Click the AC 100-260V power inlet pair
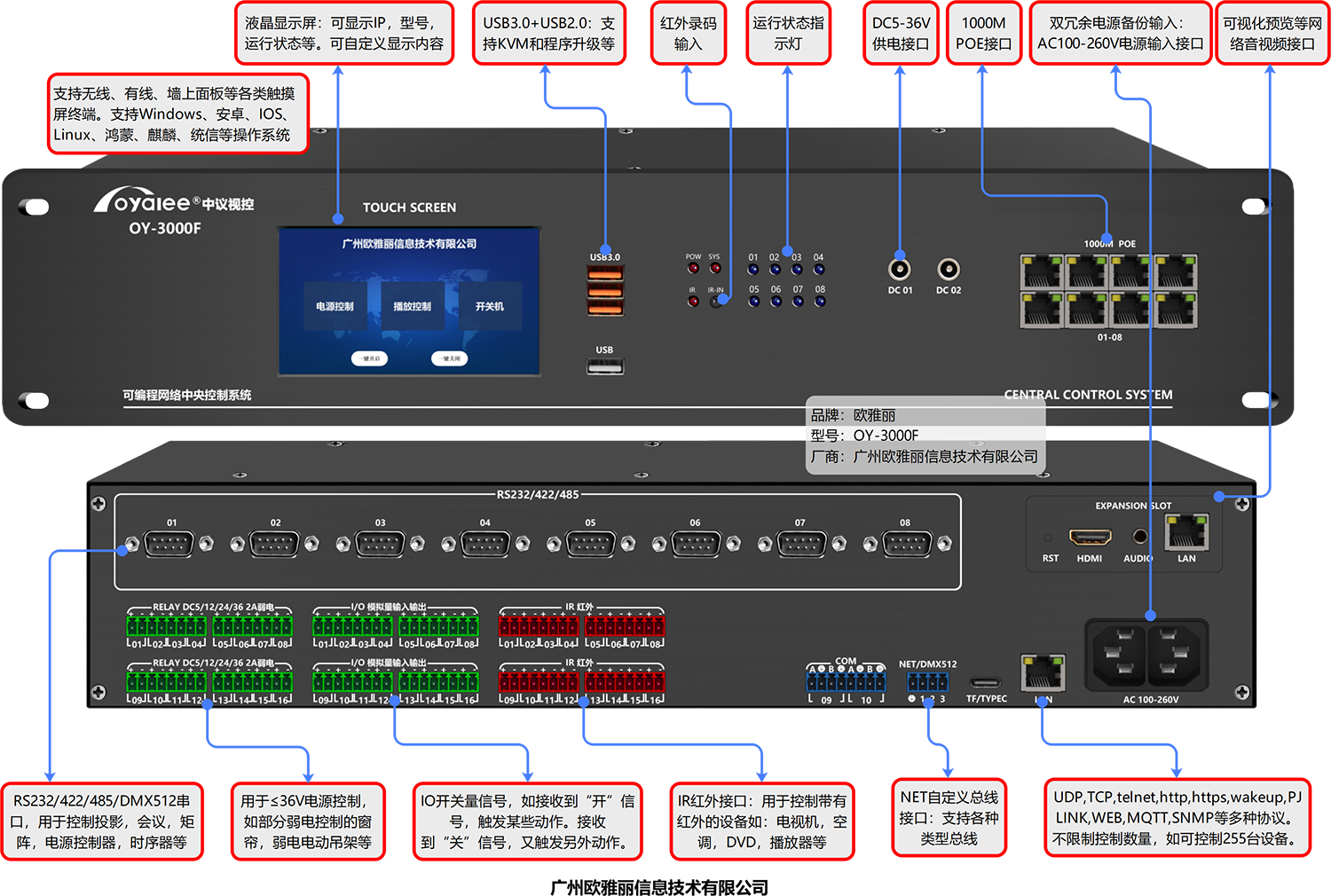1331x896 pixels. tap(1147, 655)
